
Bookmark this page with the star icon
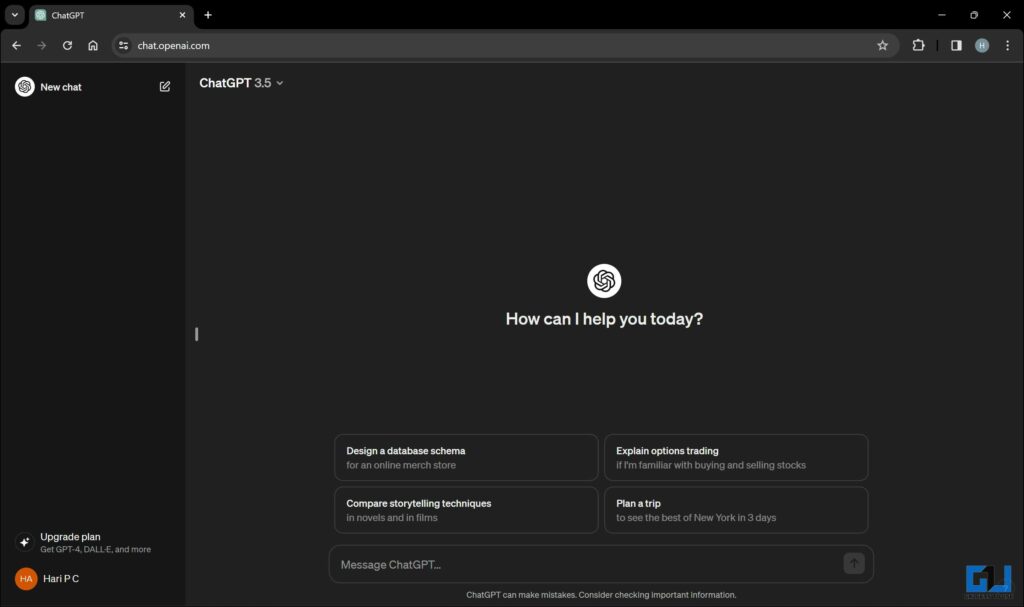(882, 45)
